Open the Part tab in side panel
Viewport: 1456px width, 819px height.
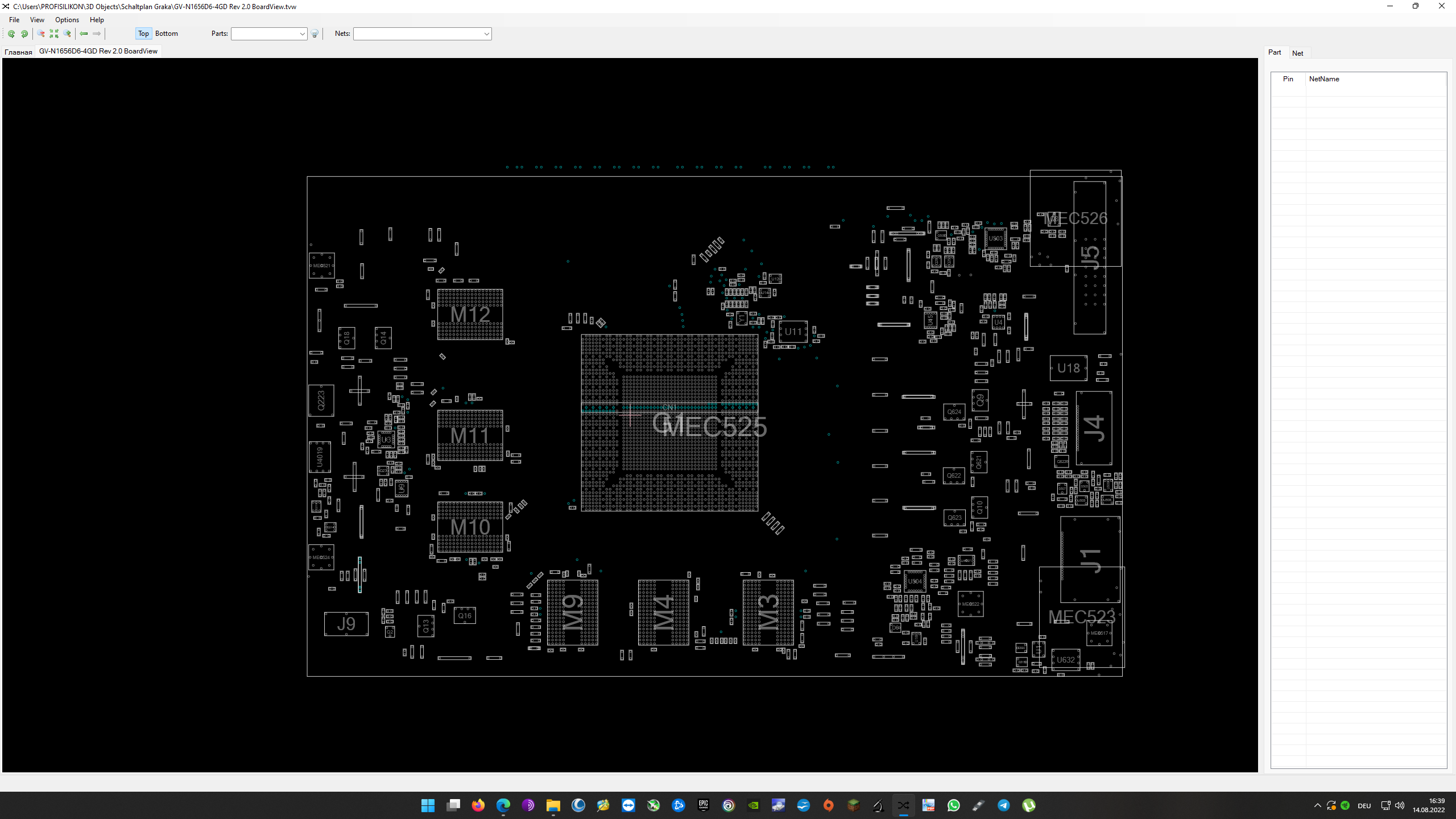[x=1275, y=52]
